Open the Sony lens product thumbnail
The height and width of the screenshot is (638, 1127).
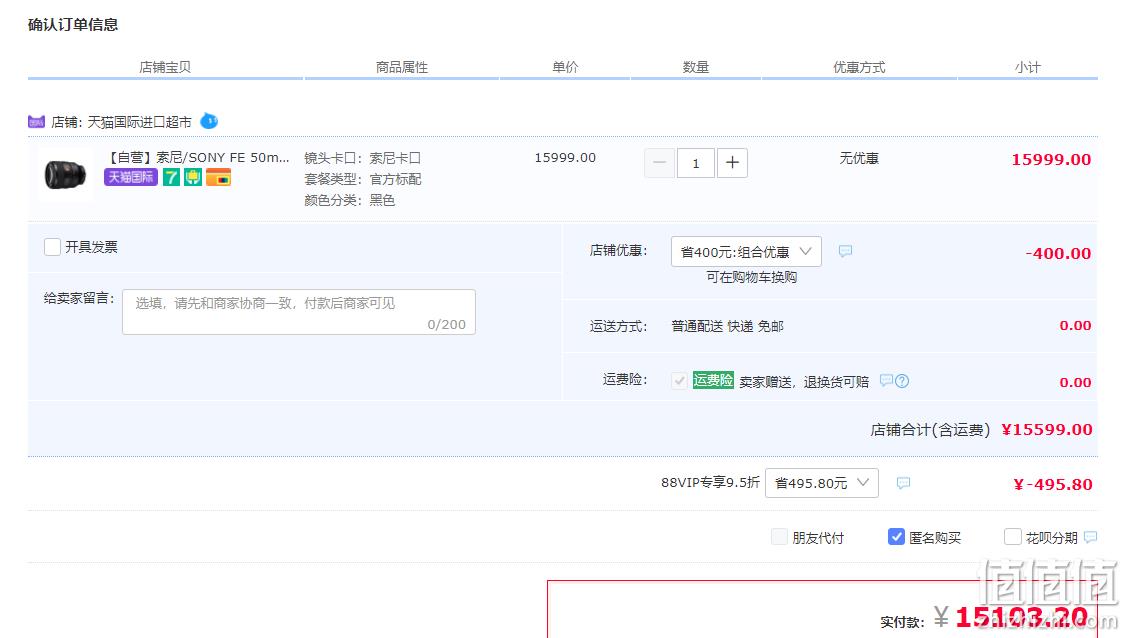[x=65, y=175]
